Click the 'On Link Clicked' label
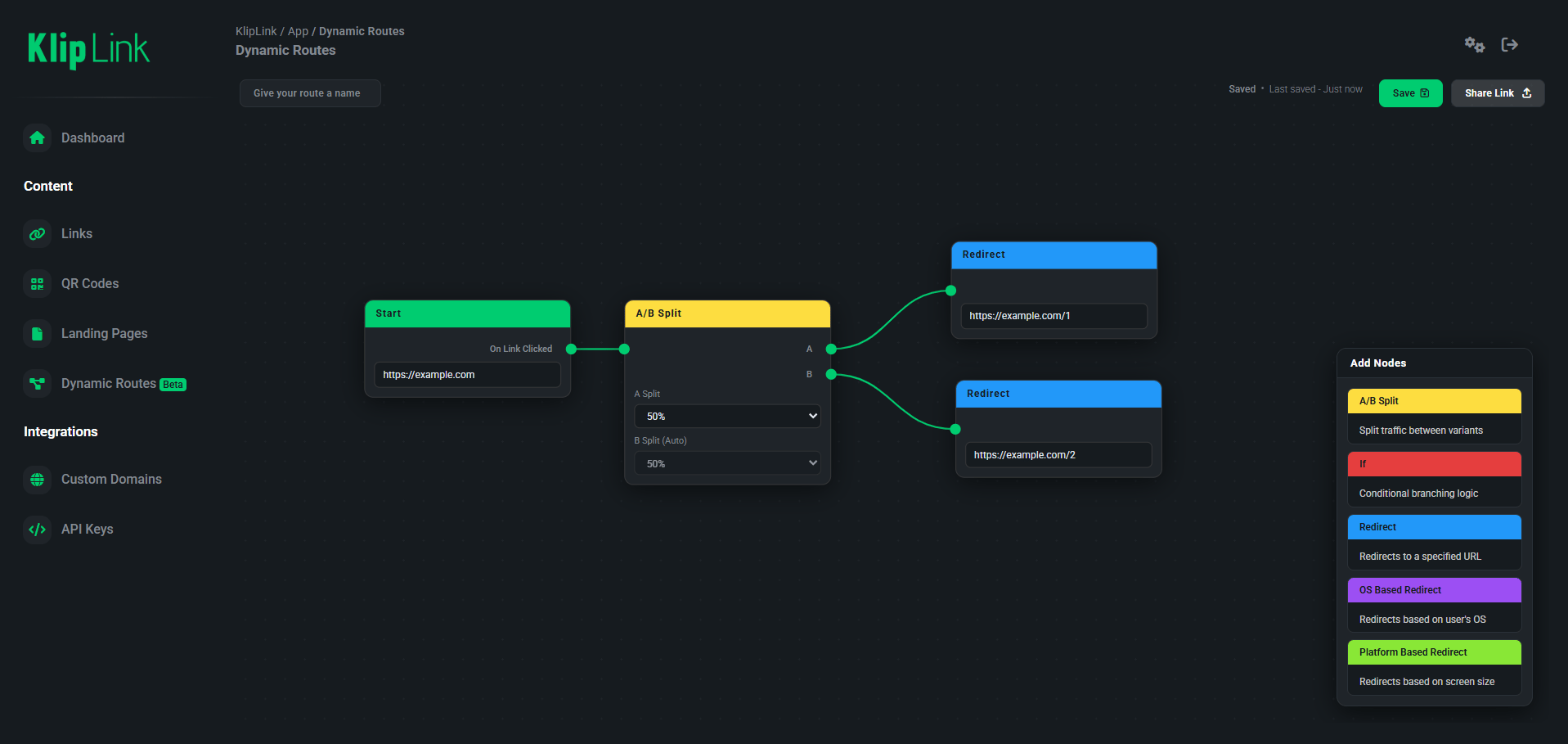The width and height of the screenshot is (1568, 744). [x=521, y=349]
